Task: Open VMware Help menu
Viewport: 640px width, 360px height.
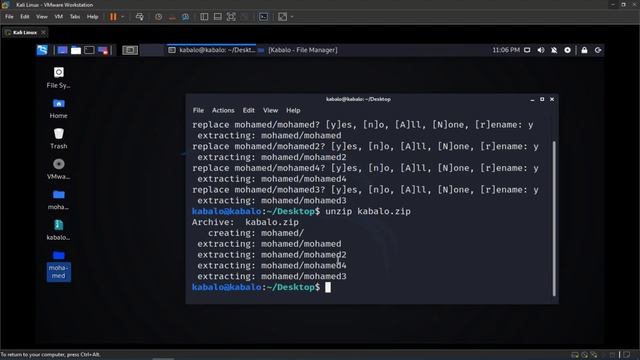Action: [92, 17]
